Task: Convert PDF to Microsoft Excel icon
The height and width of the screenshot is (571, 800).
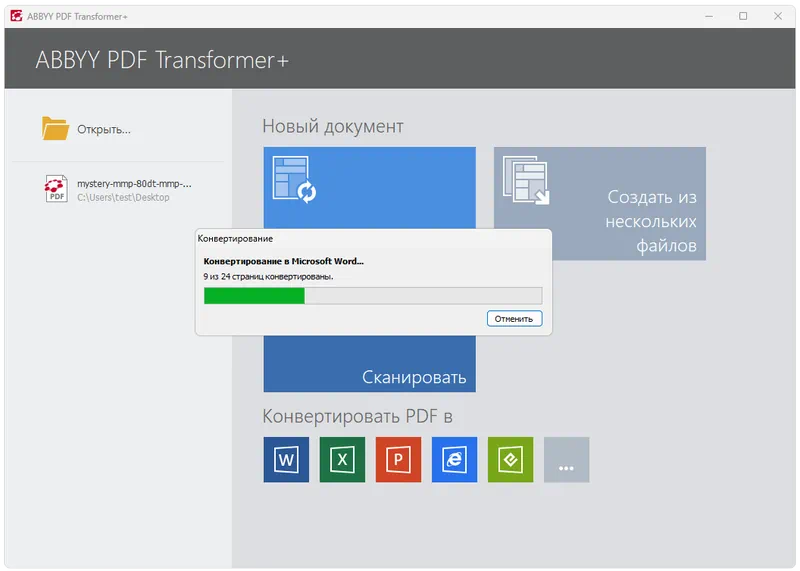Action: [x=342, y=459]
